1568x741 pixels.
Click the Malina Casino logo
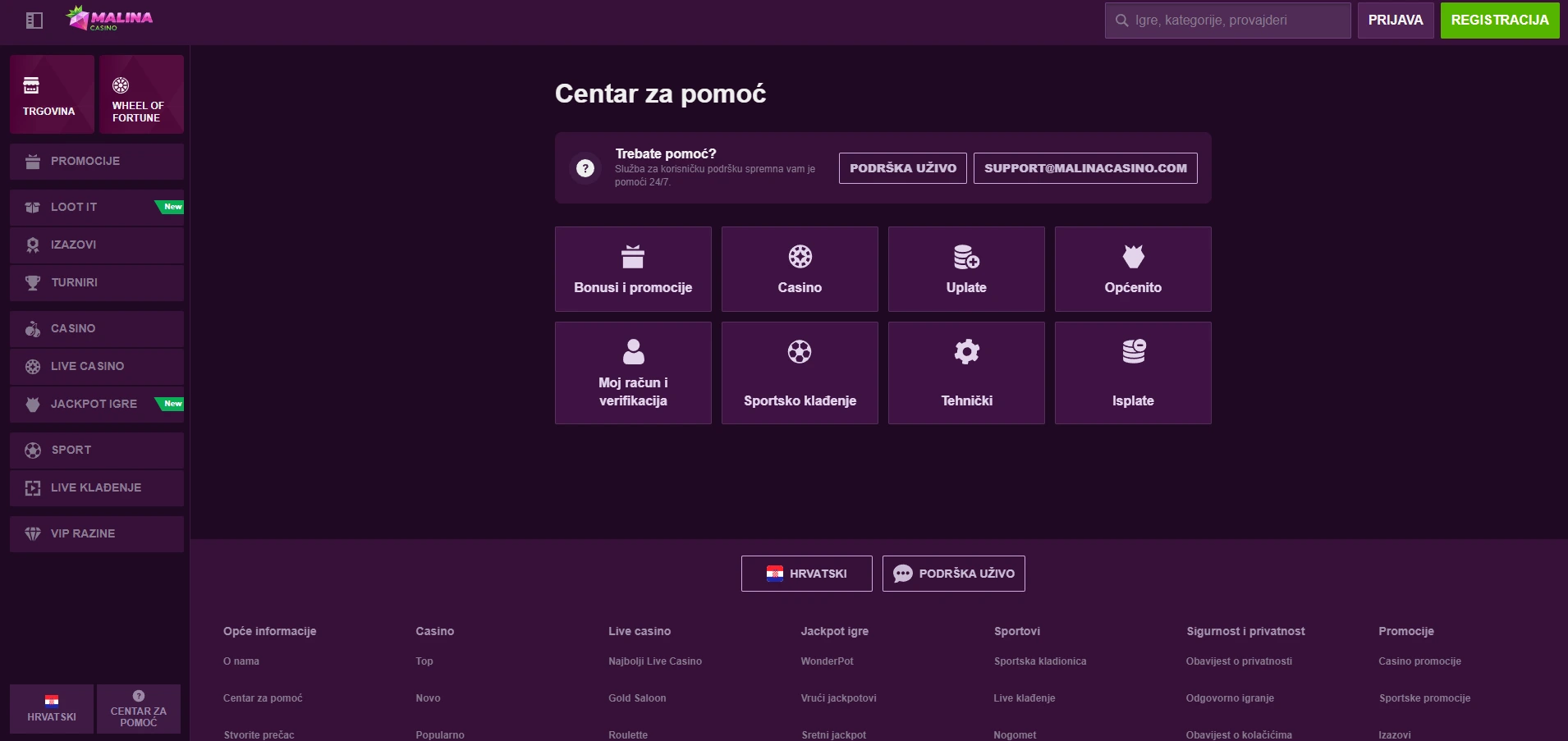109,18
